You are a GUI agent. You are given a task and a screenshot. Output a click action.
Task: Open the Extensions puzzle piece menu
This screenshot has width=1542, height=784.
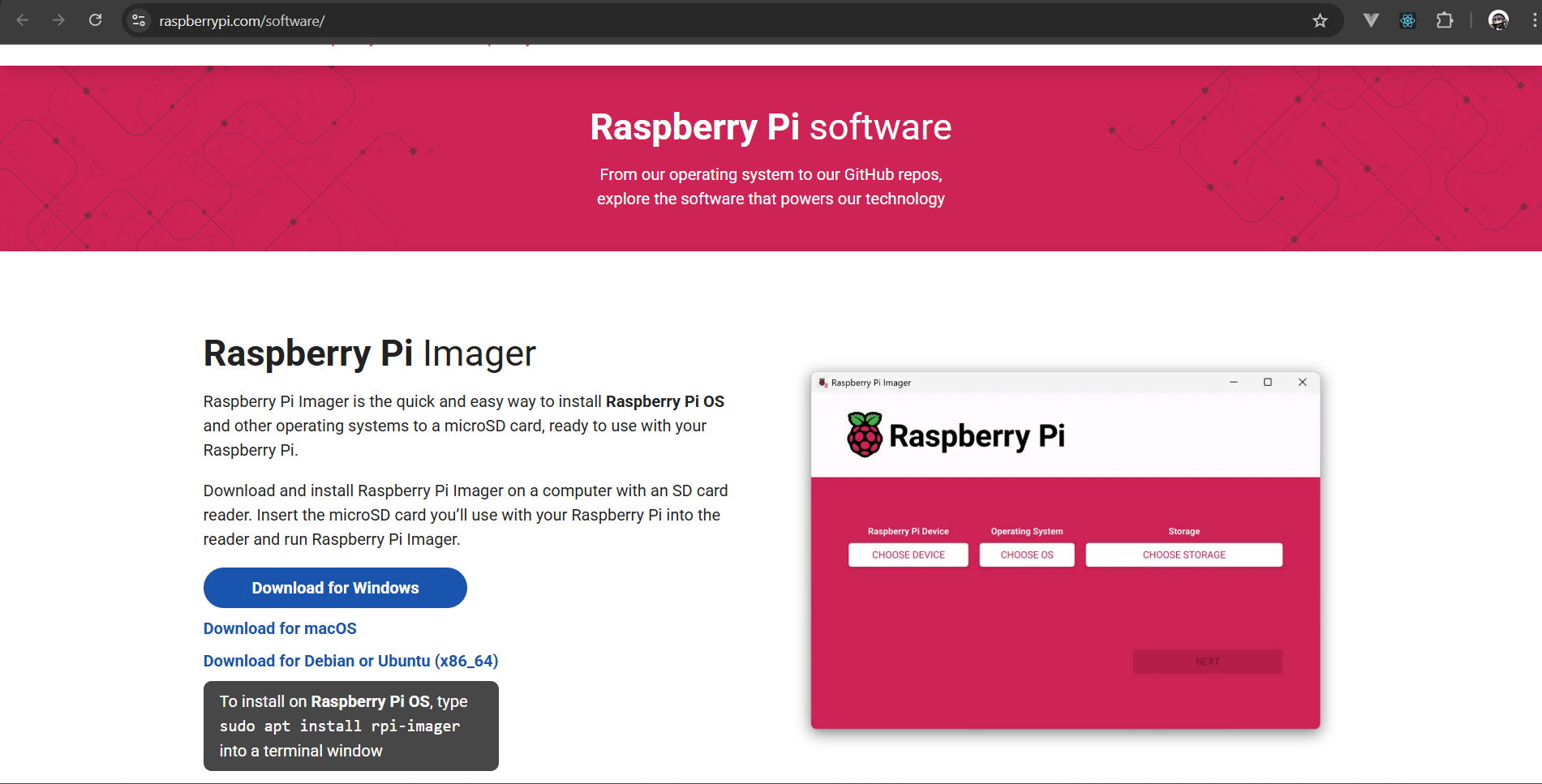click(x=1445, y=20)
